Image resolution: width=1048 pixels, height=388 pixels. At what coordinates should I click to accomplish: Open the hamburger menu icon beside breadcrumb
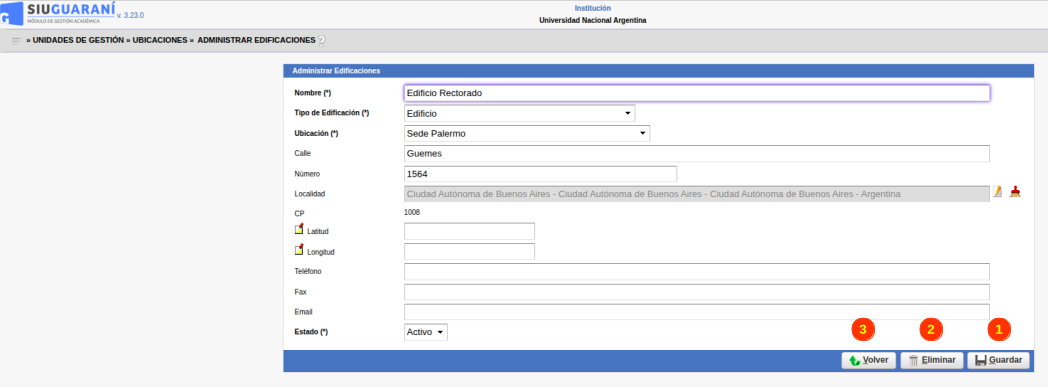17,41
